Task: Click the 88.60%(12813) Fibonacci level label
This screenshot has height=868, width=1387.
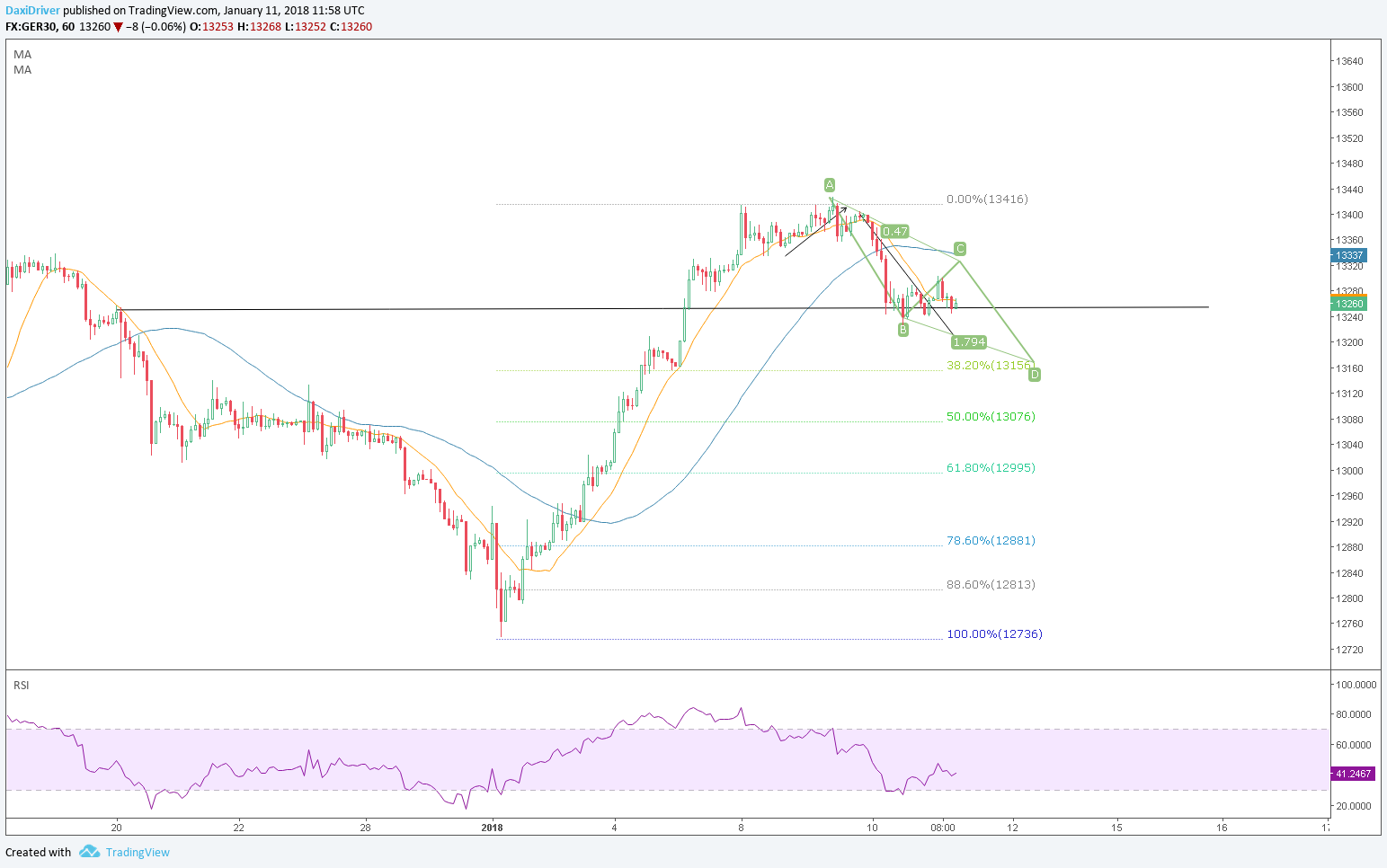Action: pyautogui.click(x=991, y=585)
